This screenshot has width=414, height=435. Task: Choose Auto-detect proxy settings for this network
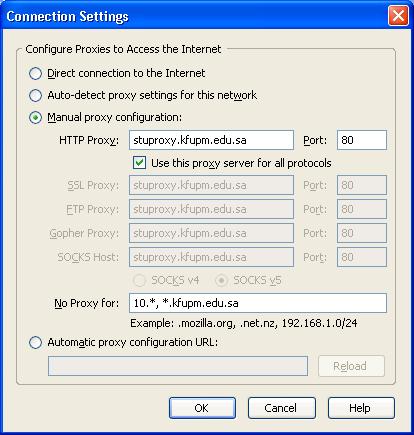coord(35,95)
